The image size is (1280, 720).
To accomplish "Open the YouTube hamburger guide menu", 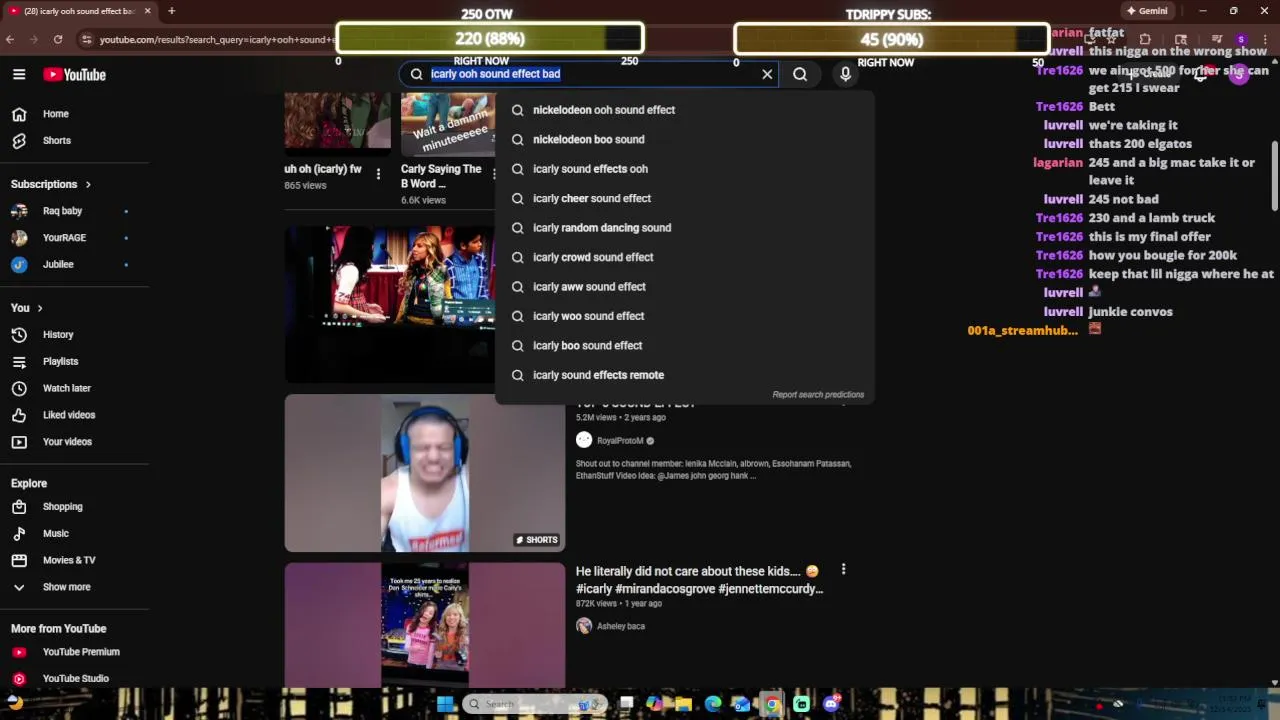I will point(18,74).
